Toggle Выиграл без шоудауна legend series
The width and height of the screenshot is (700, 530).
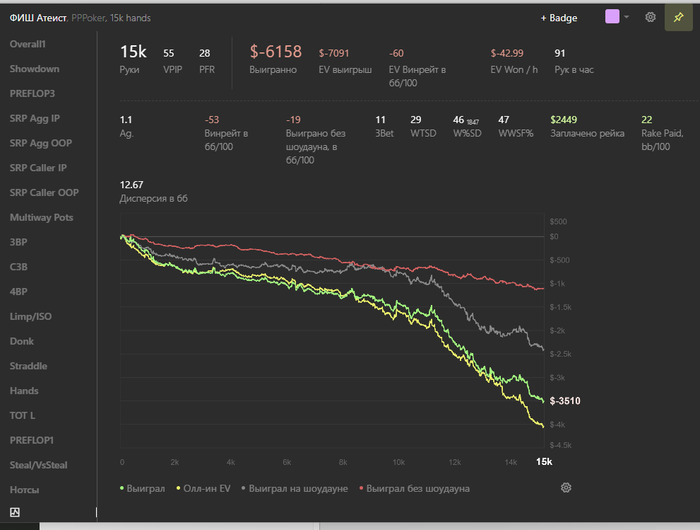[x=414, y=488]
